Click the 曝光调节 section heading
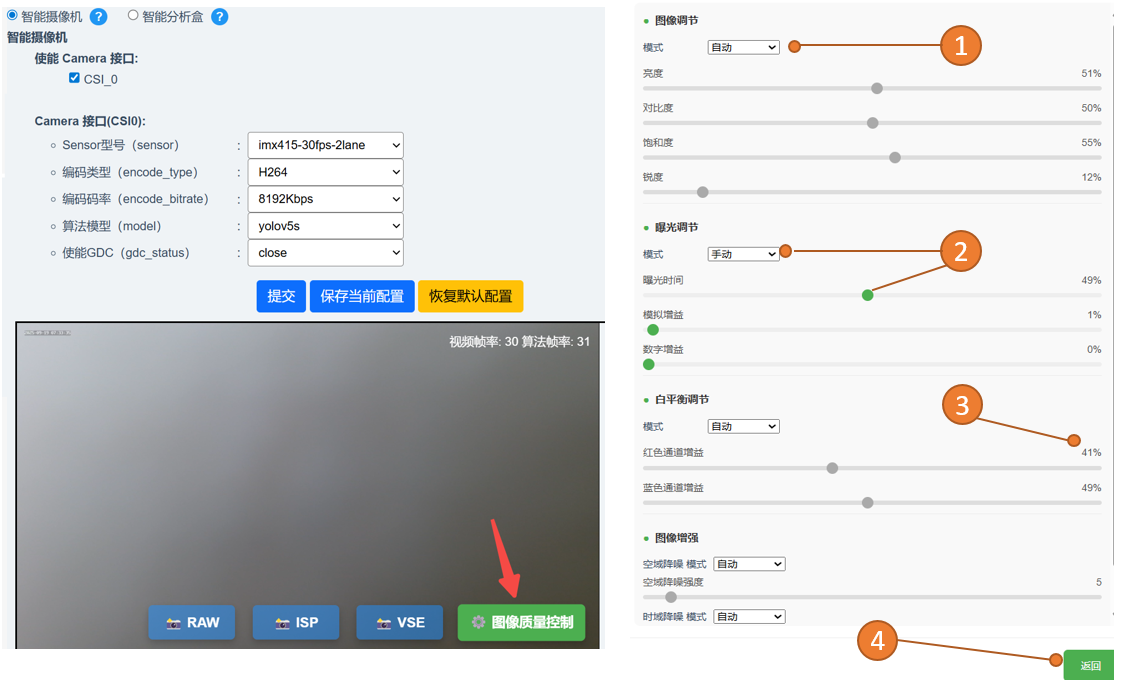Viewport: 1127px width, 690px height. point(676,227)
